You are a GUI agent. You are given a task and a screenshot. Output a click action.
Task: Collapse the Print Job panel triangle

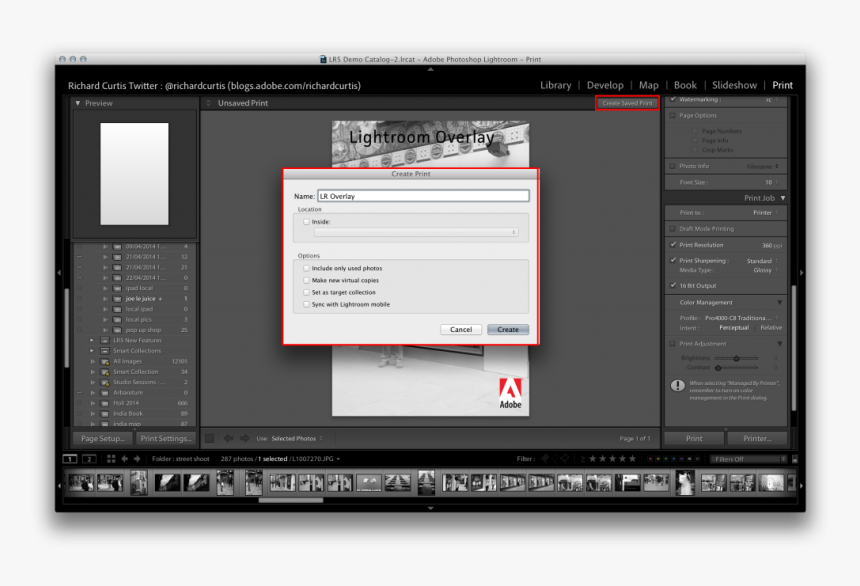tap(783, 198)
